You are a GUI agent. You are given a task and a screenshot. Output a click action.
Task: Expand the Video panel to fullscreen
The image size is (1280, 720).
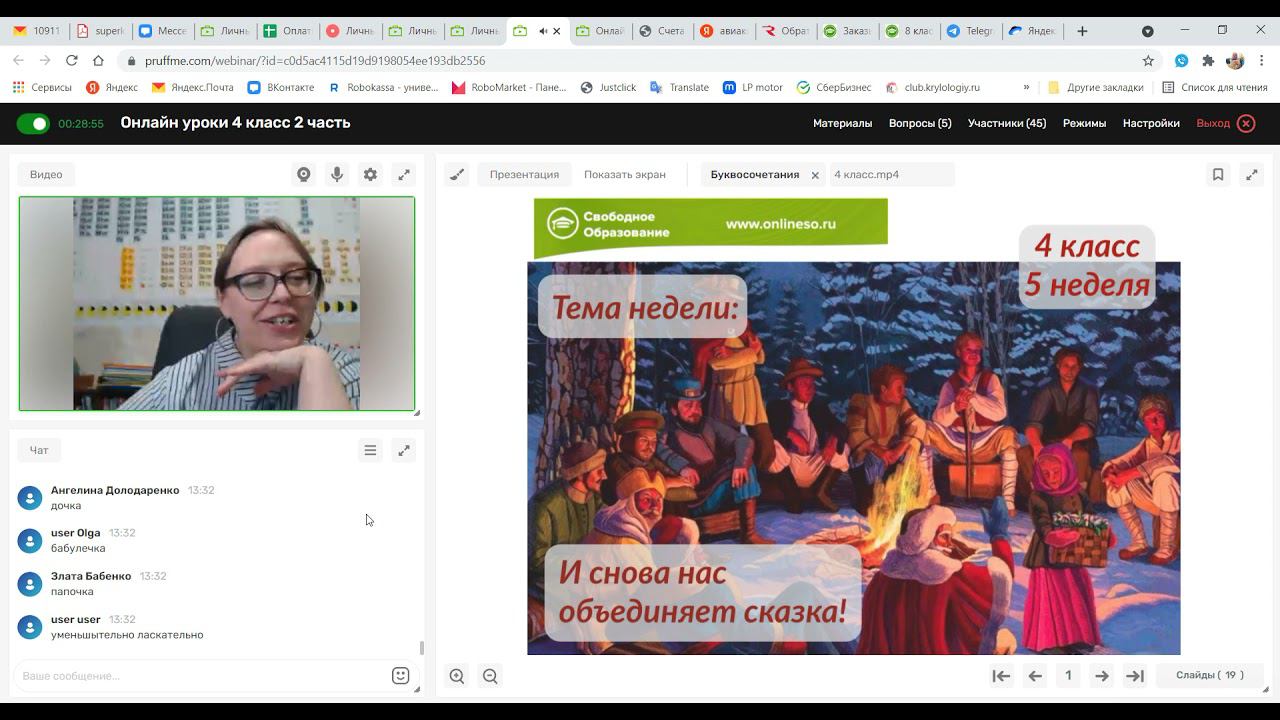click(404, 174)
